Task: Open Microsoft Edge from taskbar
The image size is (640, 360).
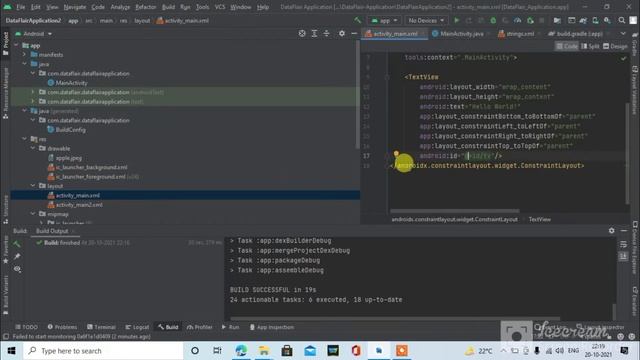Action: [x=241, y=351]
